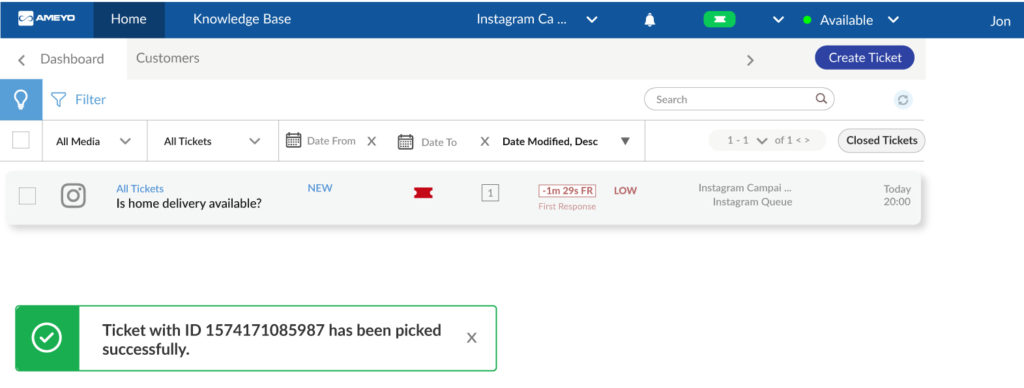
Task: Click the search magnifier icon
Action: pos(821,99)
